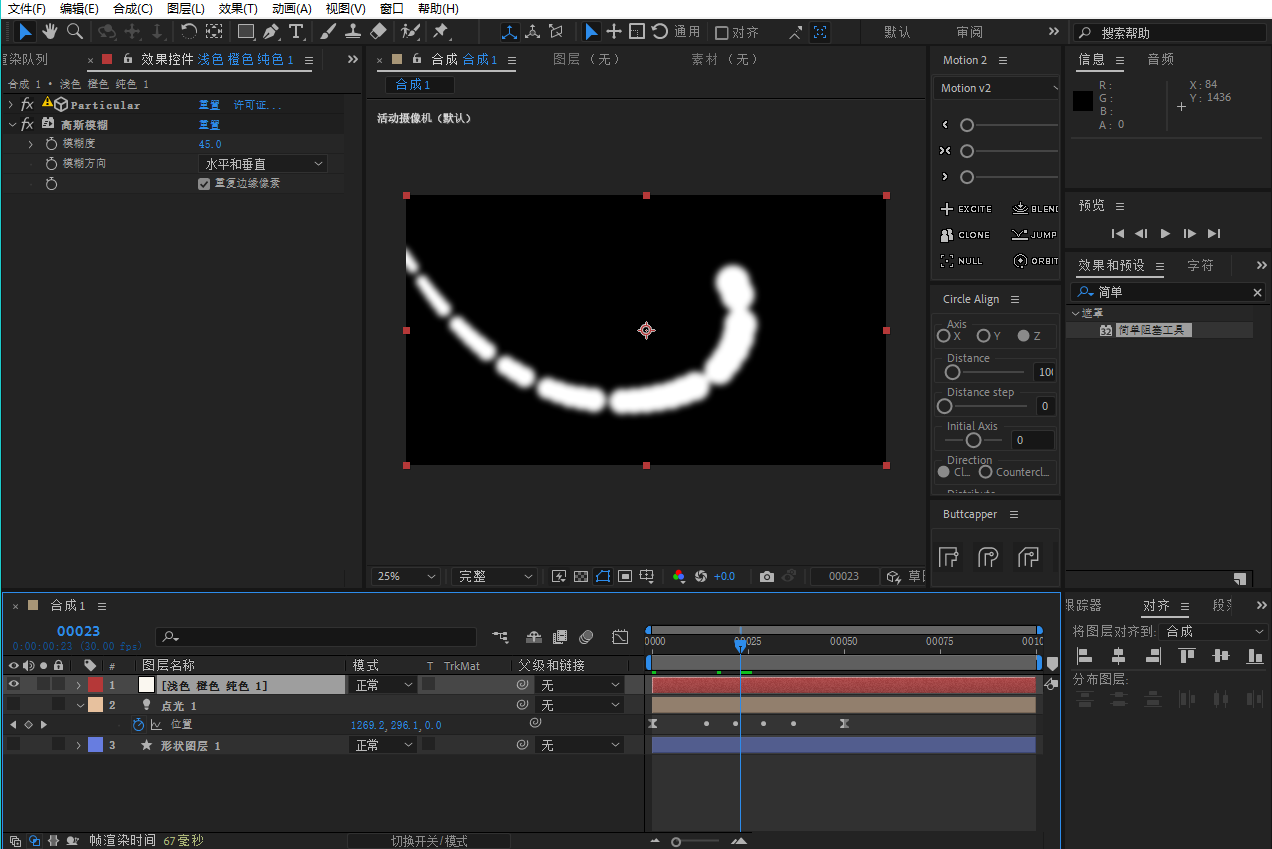This screenshot has width=1272, height=849.
Task: Switch to the 审阅 workspace
Action: pos(969,32)
